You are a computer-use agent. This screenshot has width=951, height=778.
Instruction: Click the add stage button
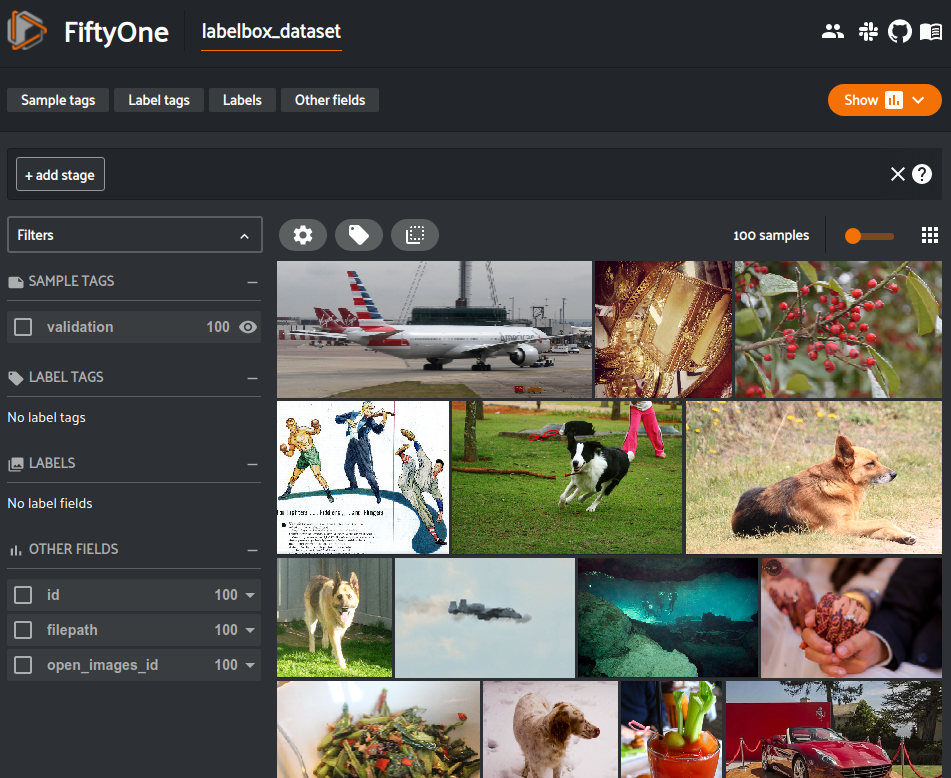pos(60,175)
